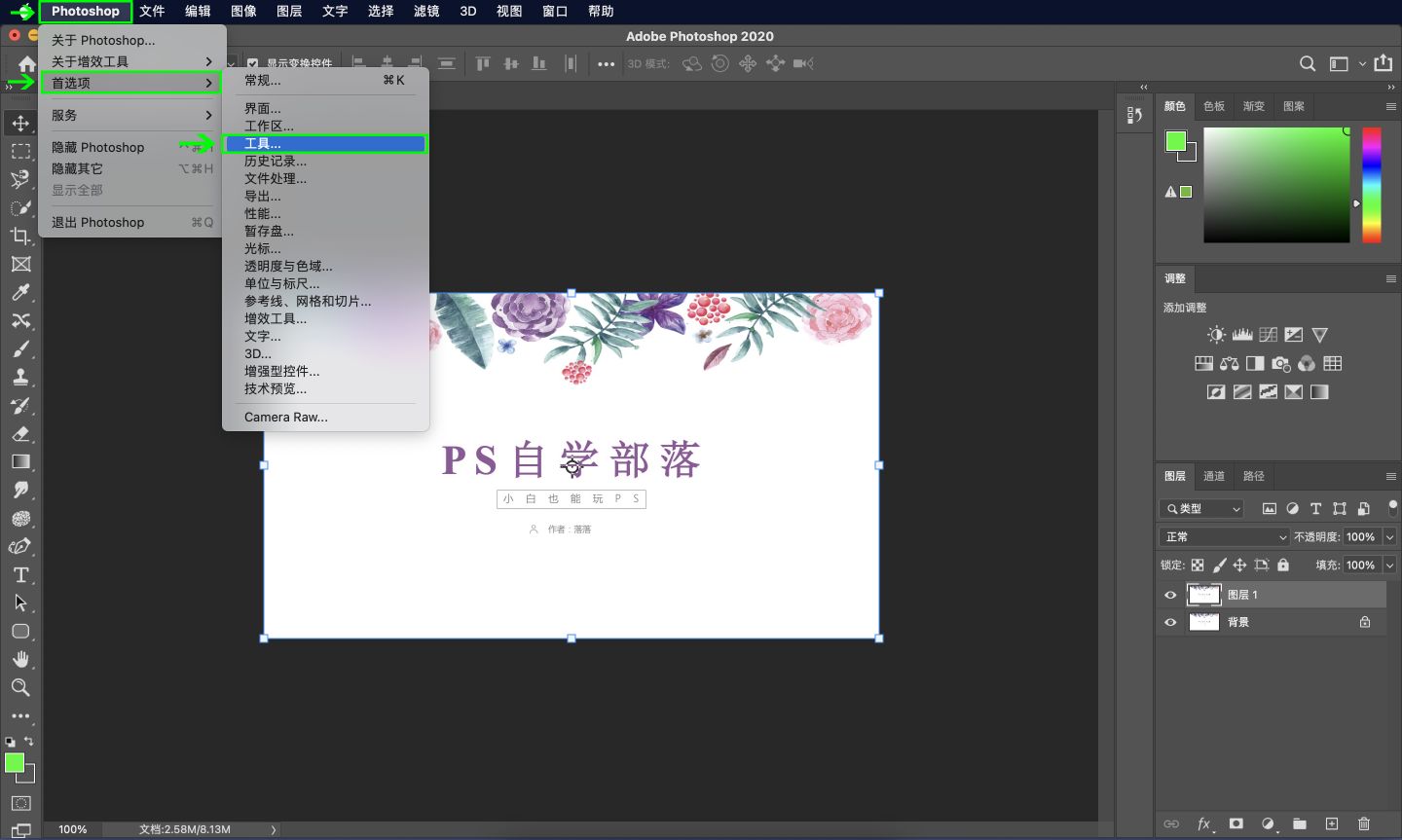Select the Clone Stamp tool
This screenshot has height=840, width=1402.
[21, 377]
